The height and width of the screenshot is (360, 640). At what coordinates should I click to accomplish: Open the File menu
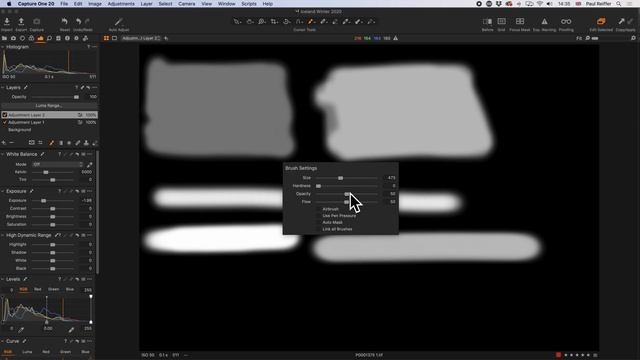[x=64, y=4]
